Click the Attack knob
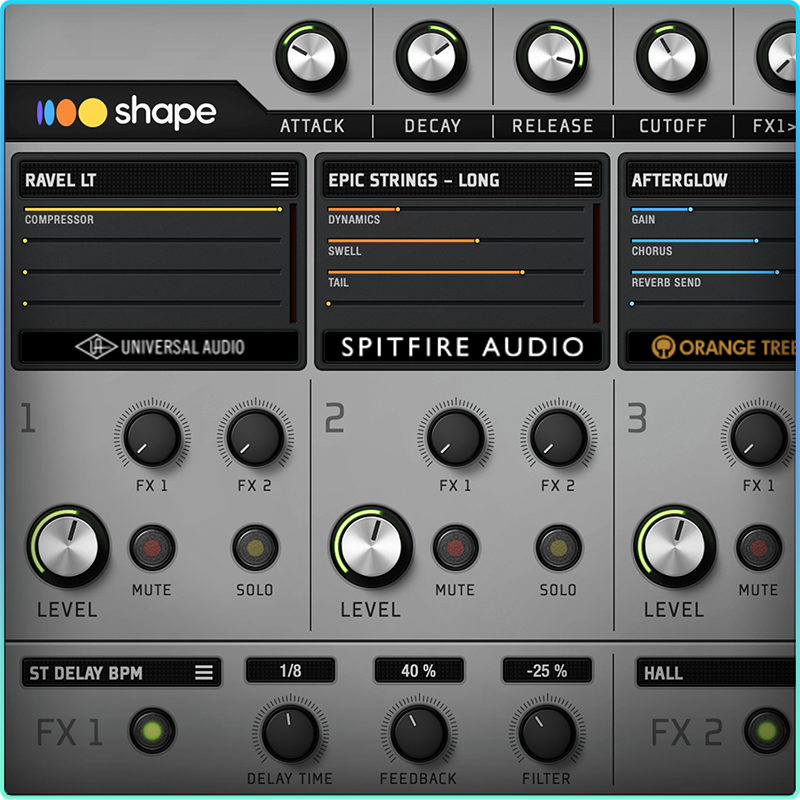This screenshot has width=800, height=800. tap(311, 57)
